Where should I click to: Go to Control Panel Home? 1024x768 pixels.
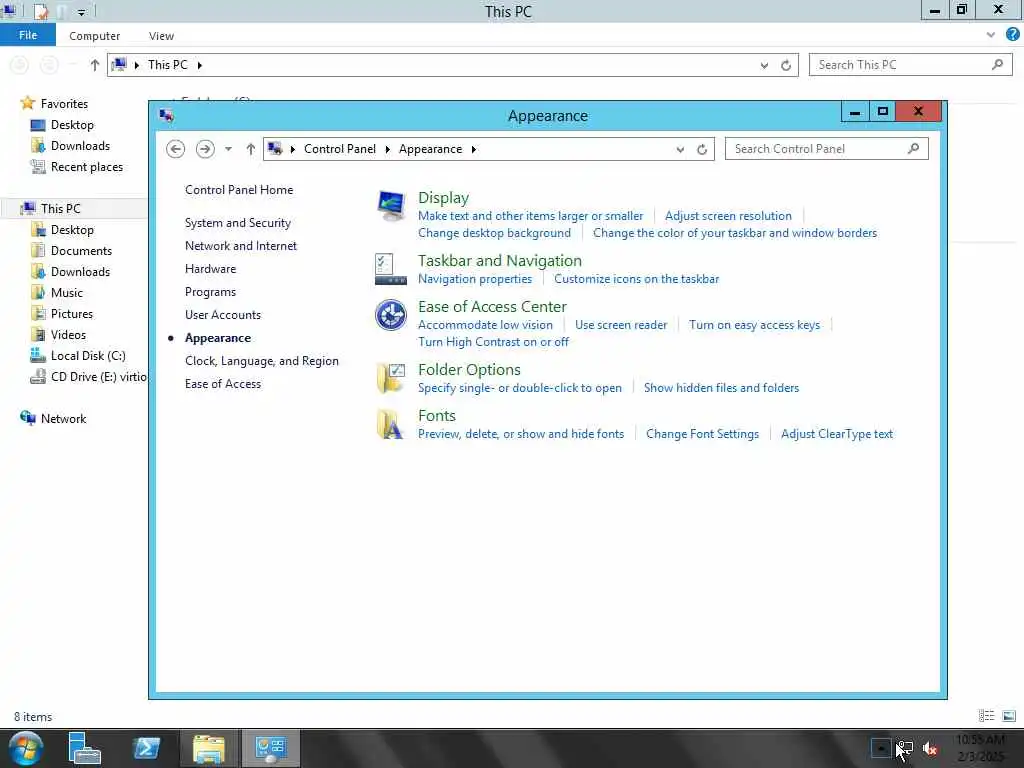[239, 190]
